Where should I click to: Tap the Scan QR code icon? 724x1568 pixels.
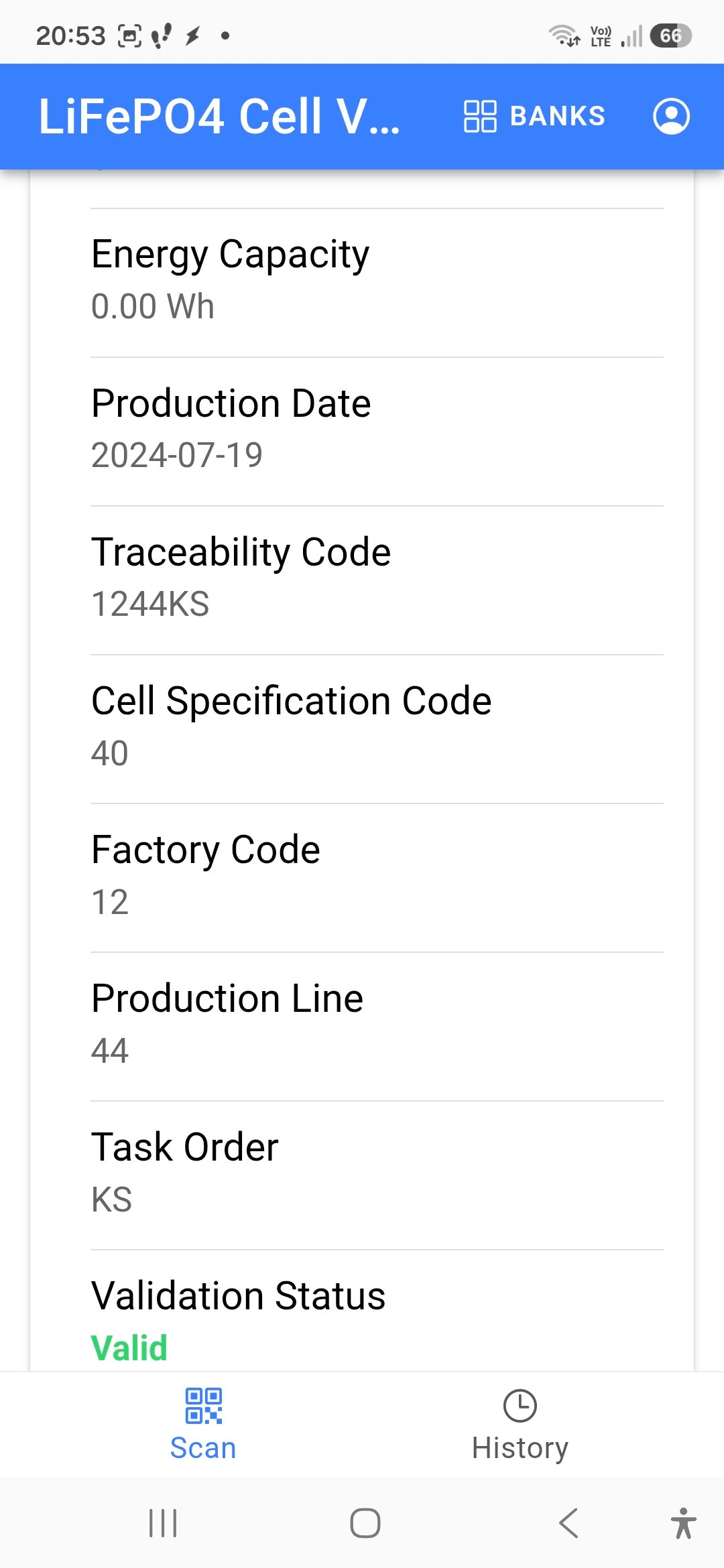point(203,1405)
